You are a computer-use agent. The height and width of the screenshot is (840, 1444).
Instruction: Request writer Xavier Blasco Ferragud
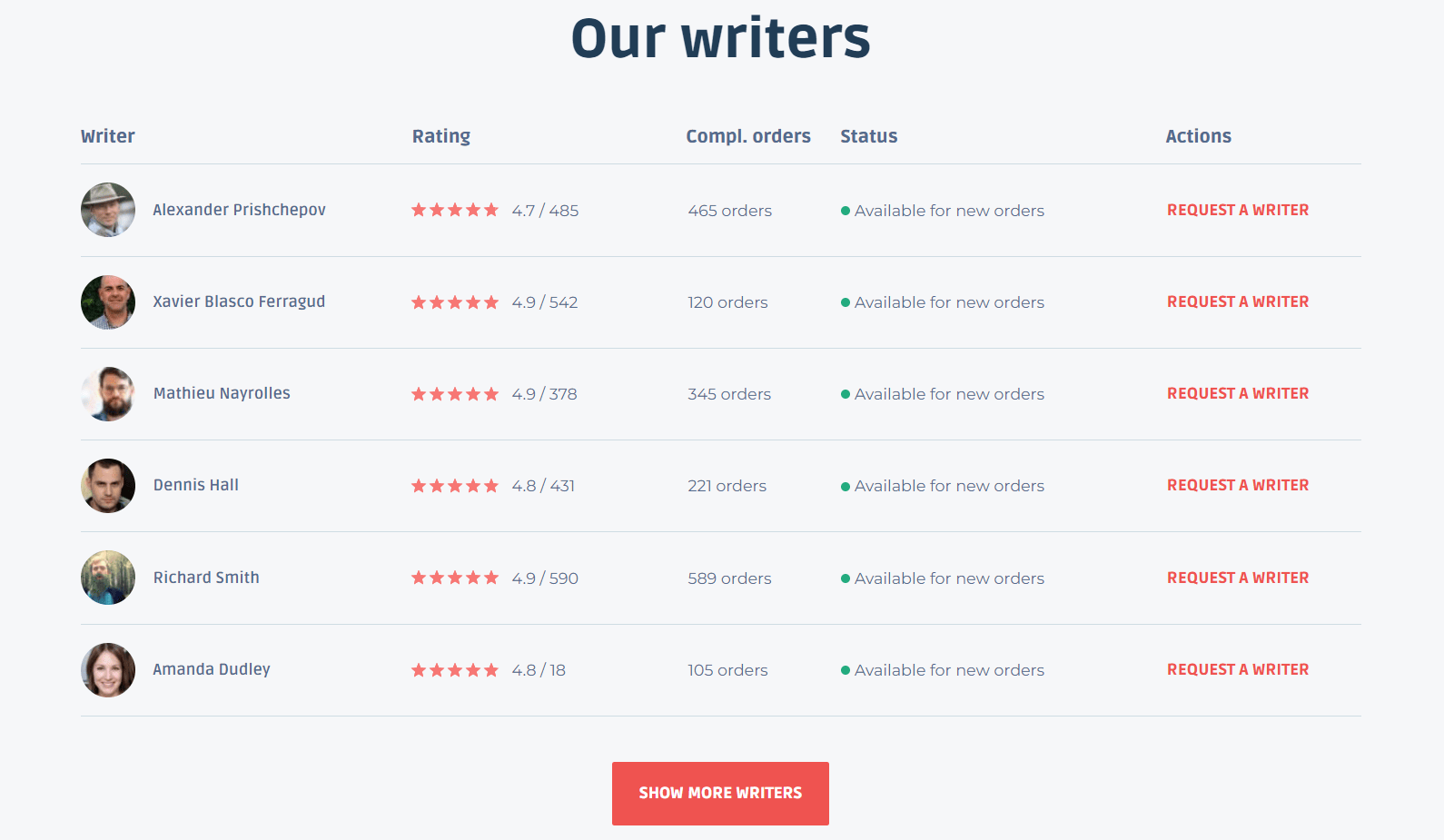point(1237,301)
